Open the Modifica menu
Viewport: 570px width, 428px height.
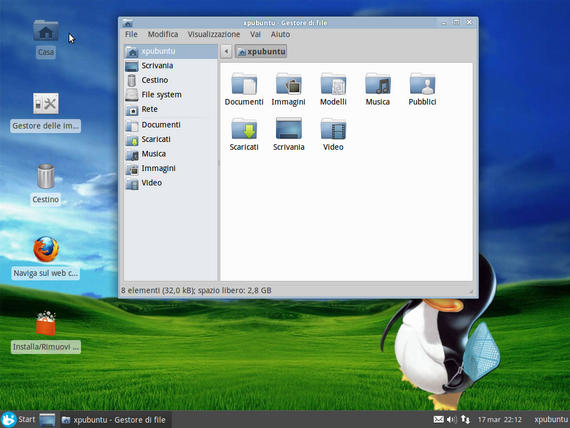pos(163,34)
